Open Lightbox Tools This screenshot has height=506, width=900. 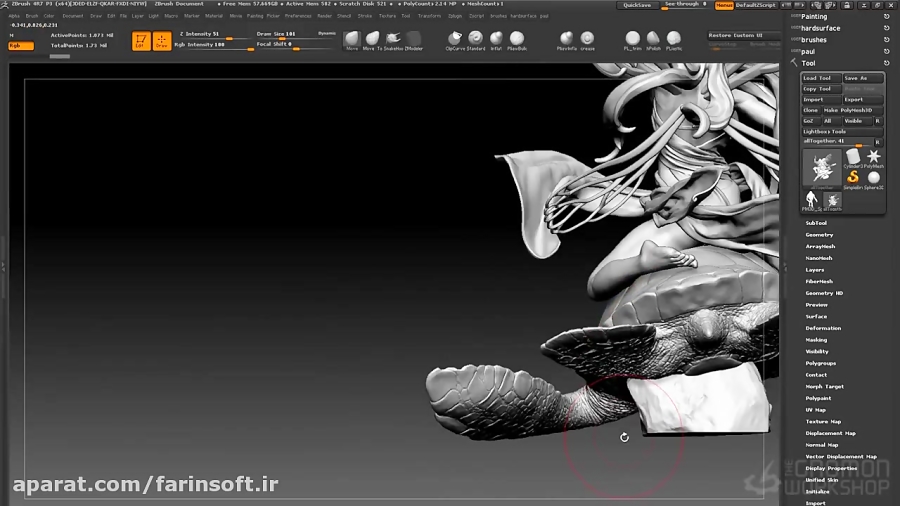(x=843, y=131)
